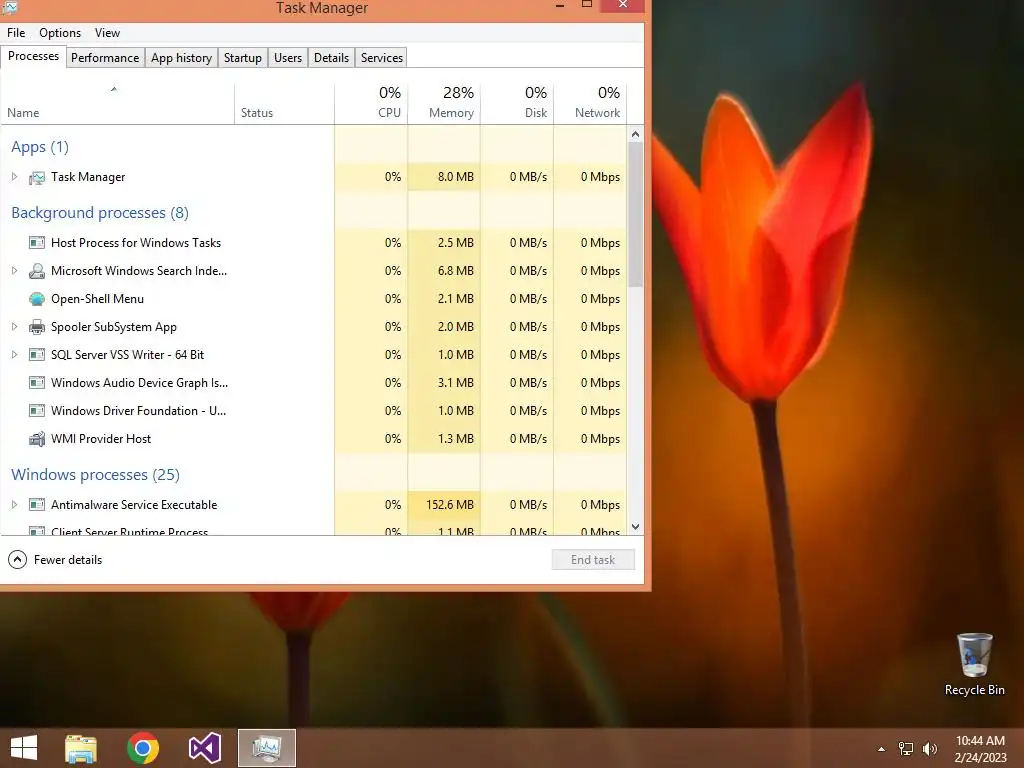Open the View menu

[107, 33]
